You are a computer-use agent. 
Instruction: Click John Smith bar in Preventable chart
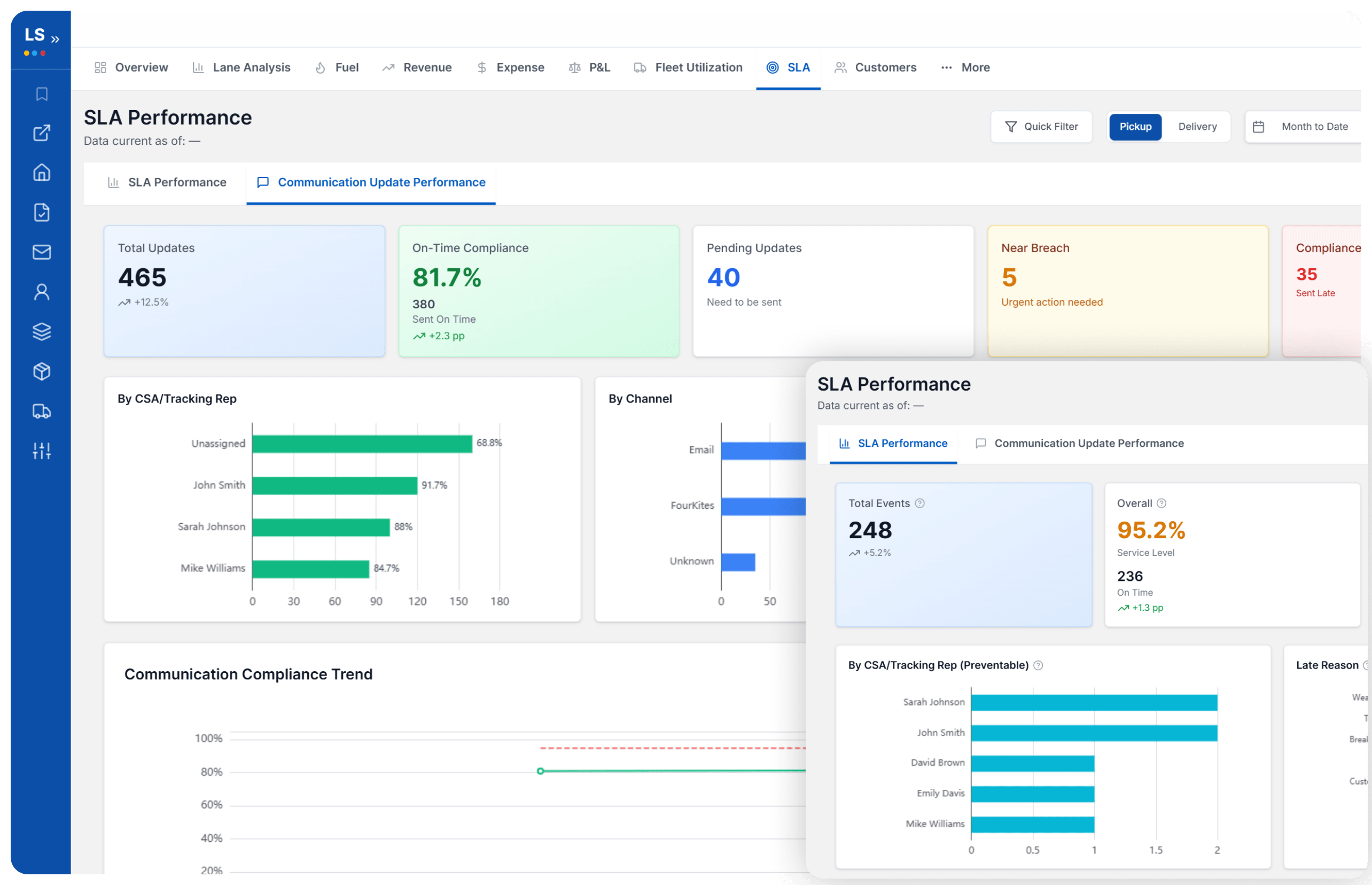(x=1095, y=733)
